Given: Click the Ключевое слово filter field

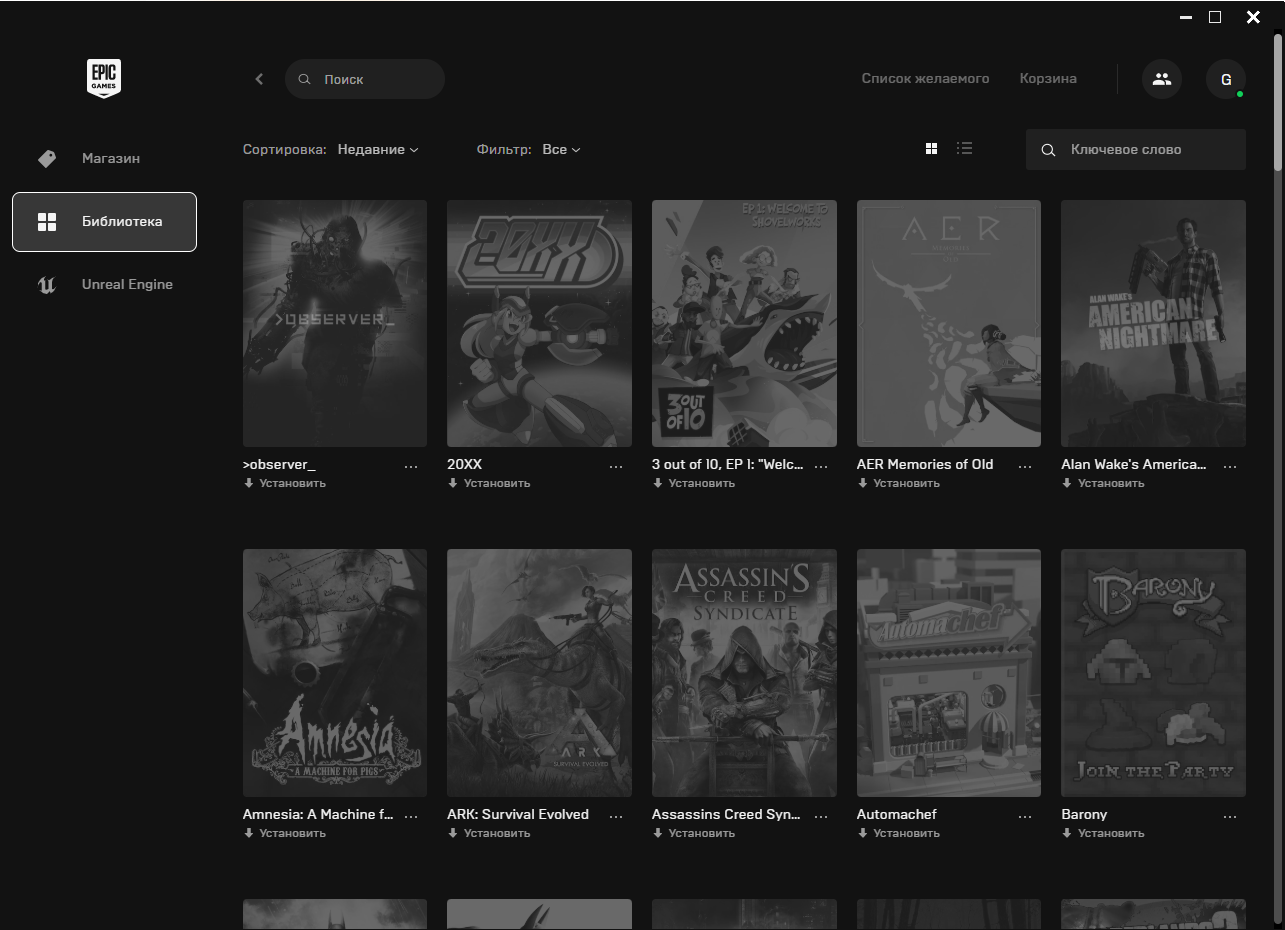Looking at the screenshot, I should coord(1136,150).
